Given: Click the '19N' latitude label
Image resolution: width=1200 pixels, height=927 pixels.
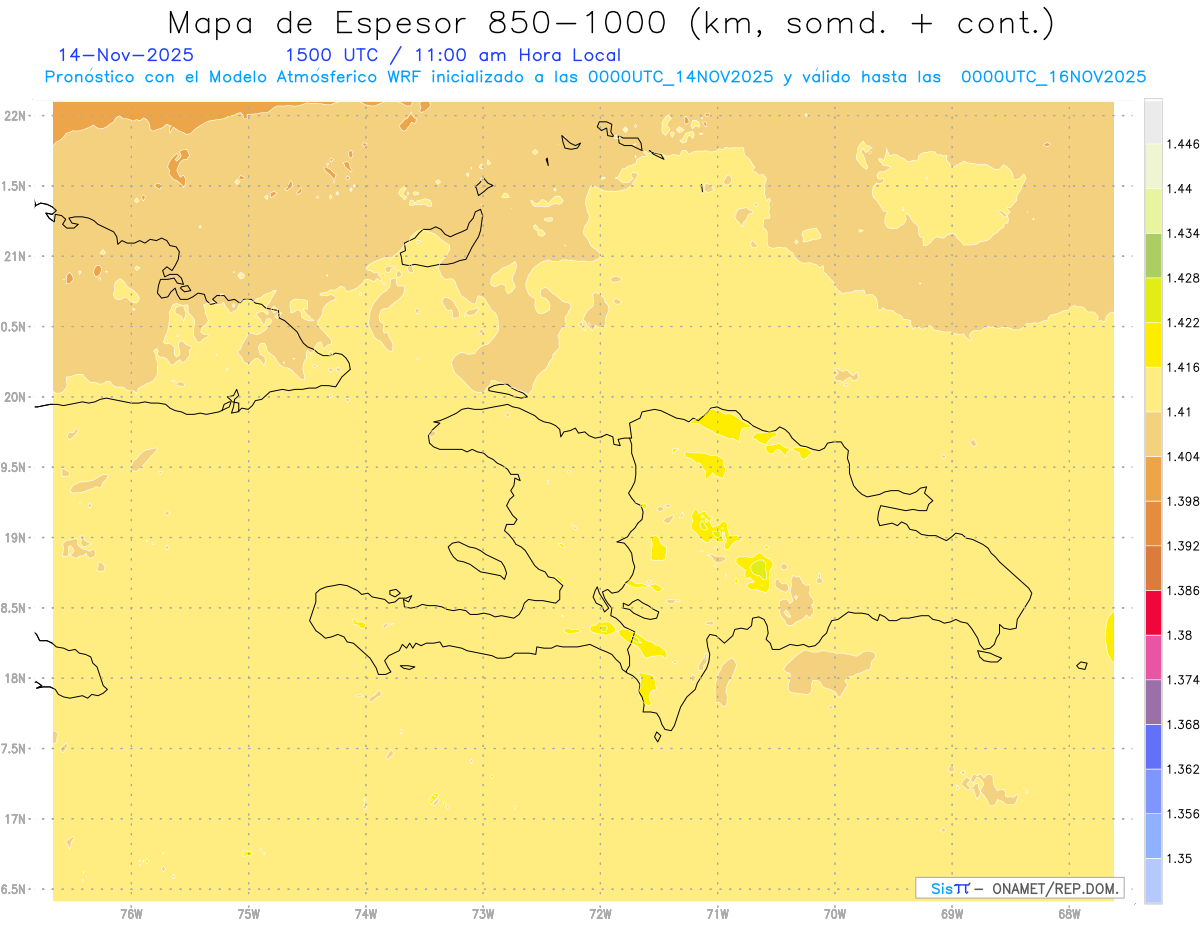Looking at the screenshot, I should pos(15,538).
